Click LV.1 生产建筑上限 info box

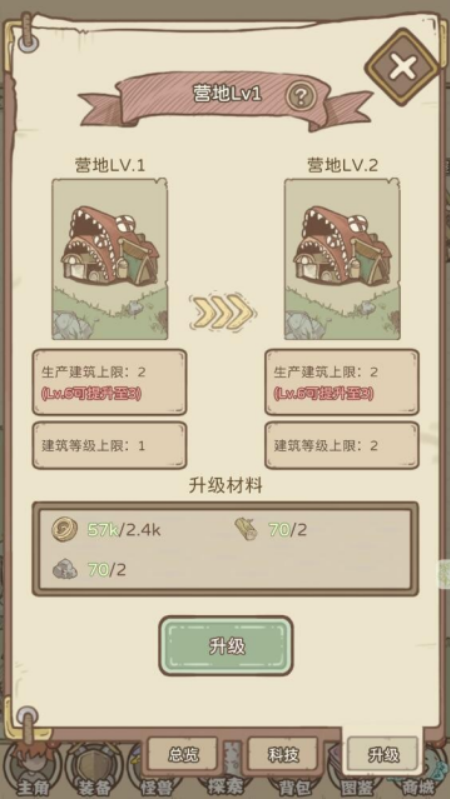[110, 382]
